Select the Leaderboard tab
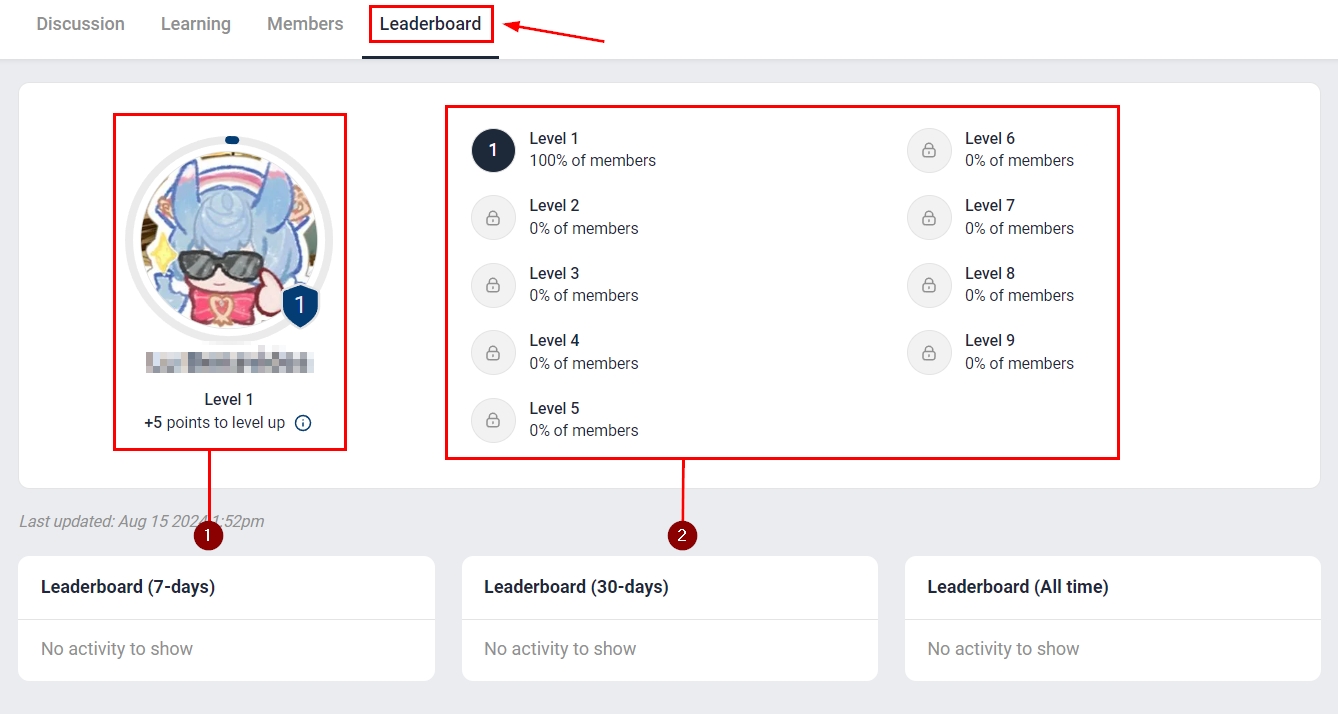The image size is (1338, 714). coord(430,24)
